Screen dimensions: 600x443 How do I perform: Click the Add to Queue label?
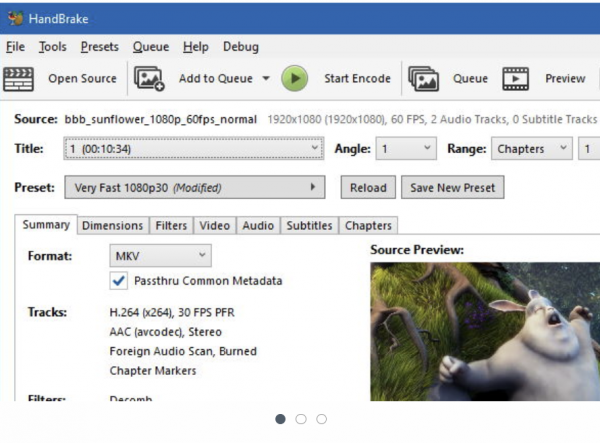216,78
